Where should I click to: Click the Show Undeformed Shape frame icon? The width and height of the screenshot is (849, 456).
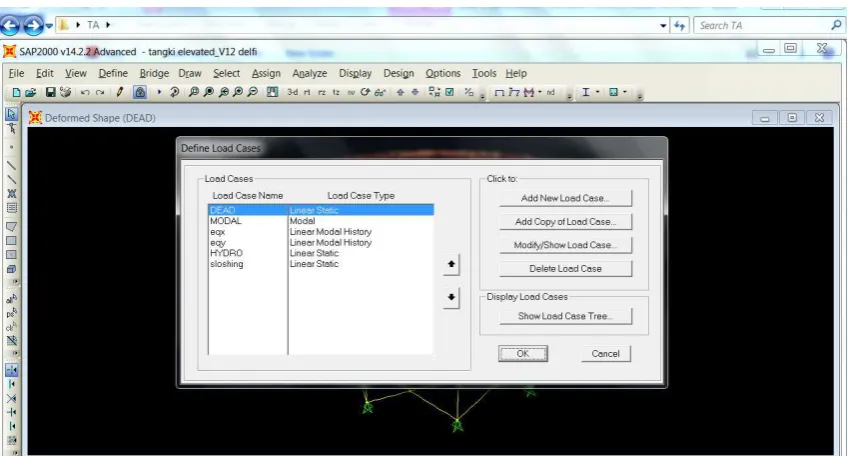coord(500,93)
